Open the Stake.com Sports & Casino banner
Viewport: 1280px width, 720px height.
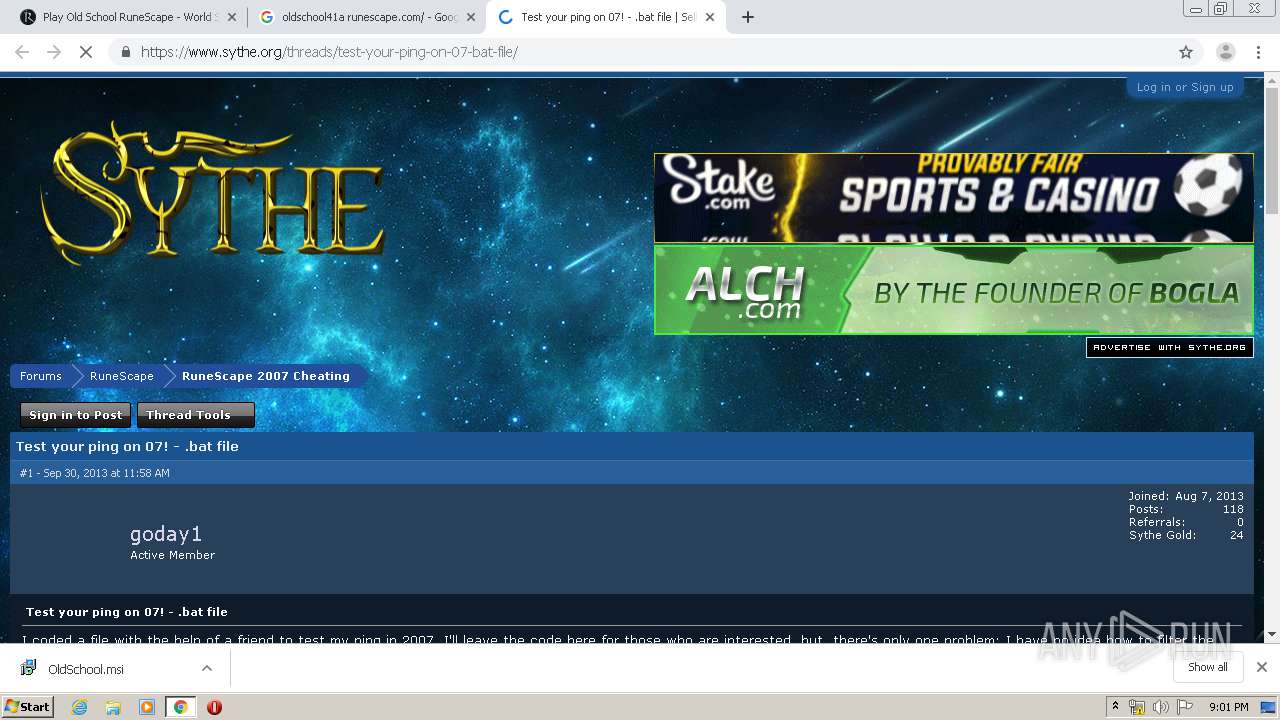953,198
